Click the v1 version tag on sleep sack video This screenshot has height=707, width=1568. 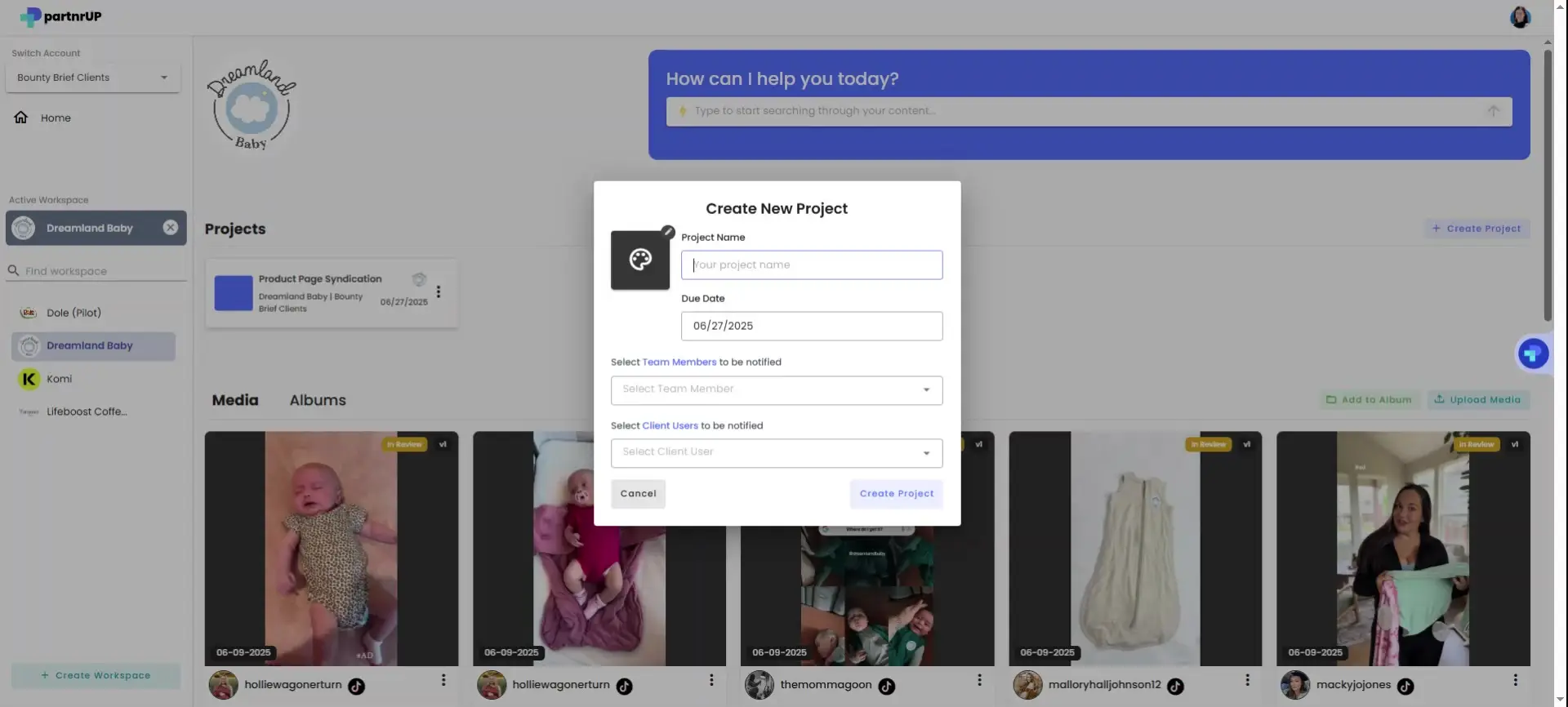point(1246,445)
